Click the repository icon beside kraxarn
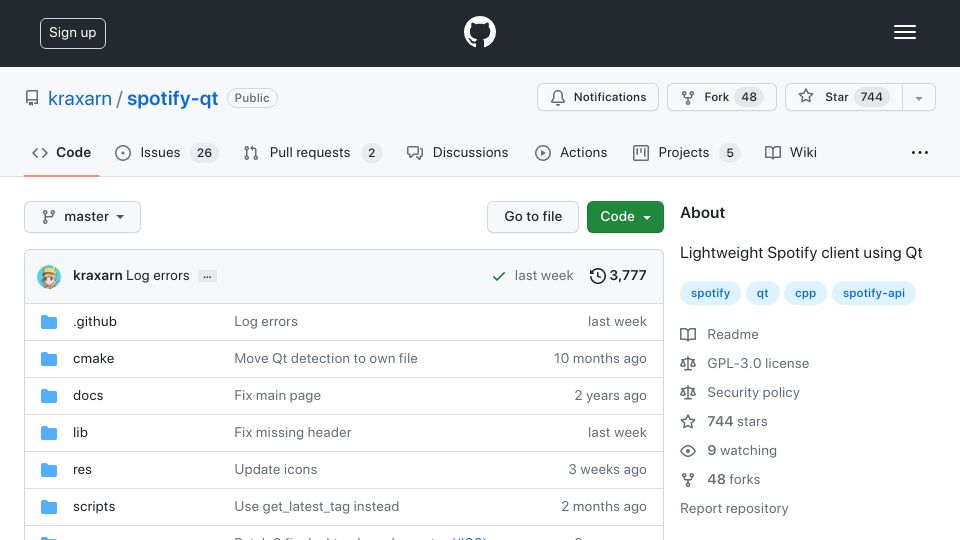960x540 pixels. [x=32, y=98]
